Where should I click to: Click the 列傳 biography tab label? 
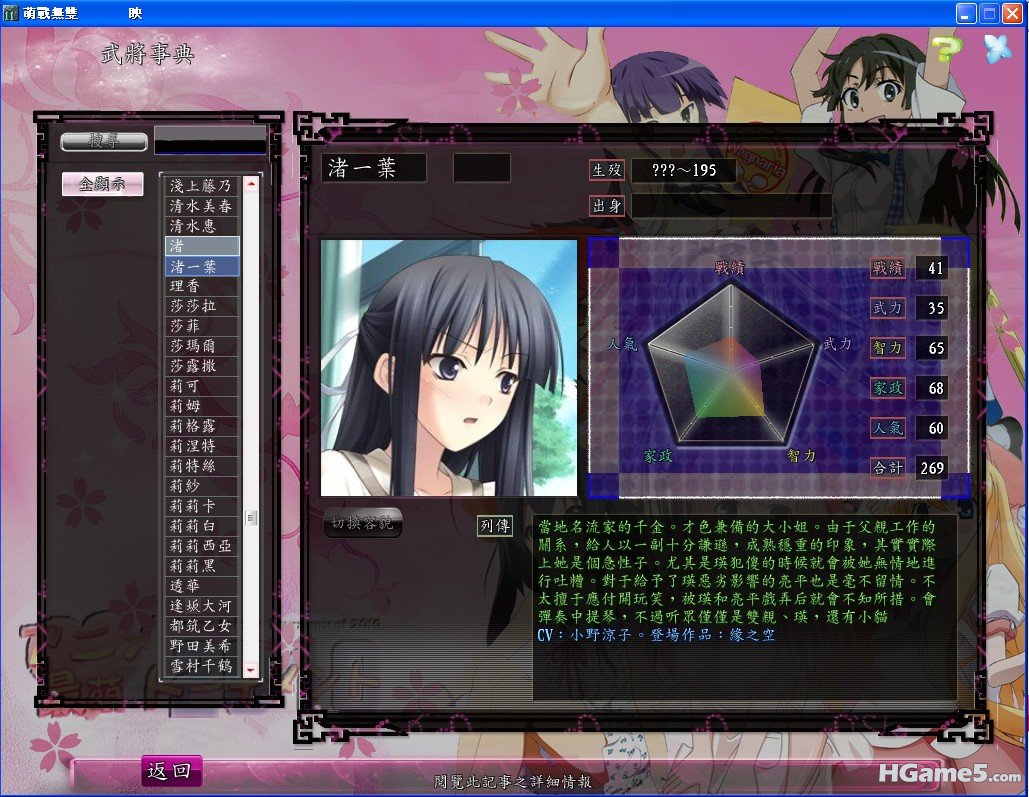pyautogui.click(x=495, y=526)
